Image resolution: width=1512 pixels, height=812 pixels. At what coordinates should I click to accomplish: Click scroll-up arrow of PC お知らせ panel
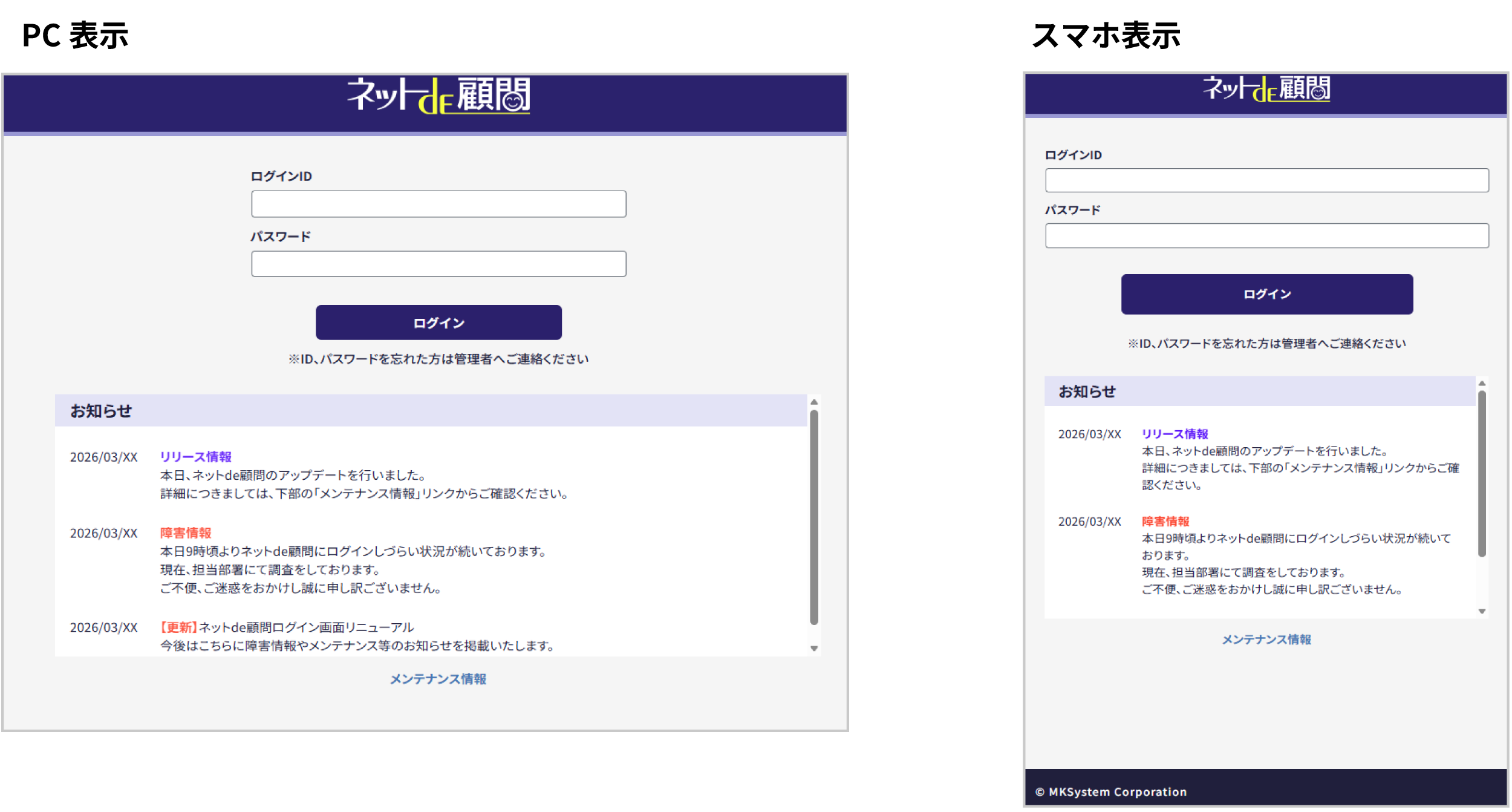click(x=814, y=402)
